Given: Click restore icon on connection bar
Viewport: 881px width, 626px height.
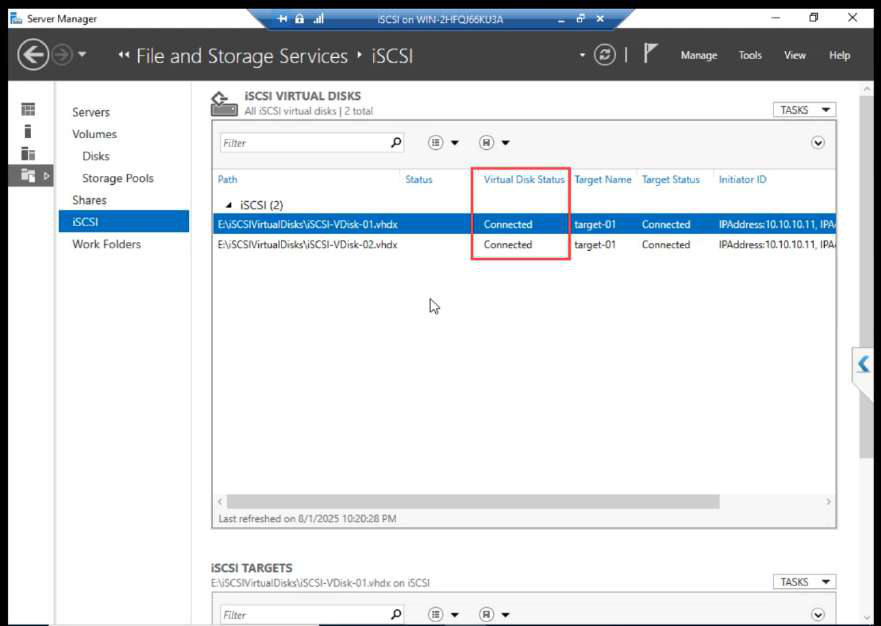Looking at the screenshot, I should [580, 19].
